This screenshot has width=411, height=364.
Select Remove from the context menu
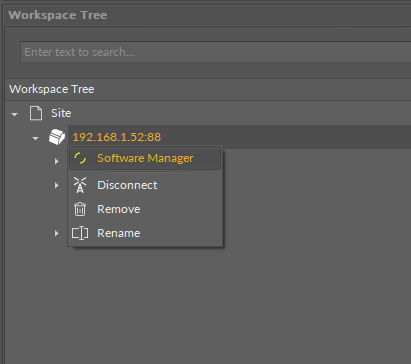point(145,209)
